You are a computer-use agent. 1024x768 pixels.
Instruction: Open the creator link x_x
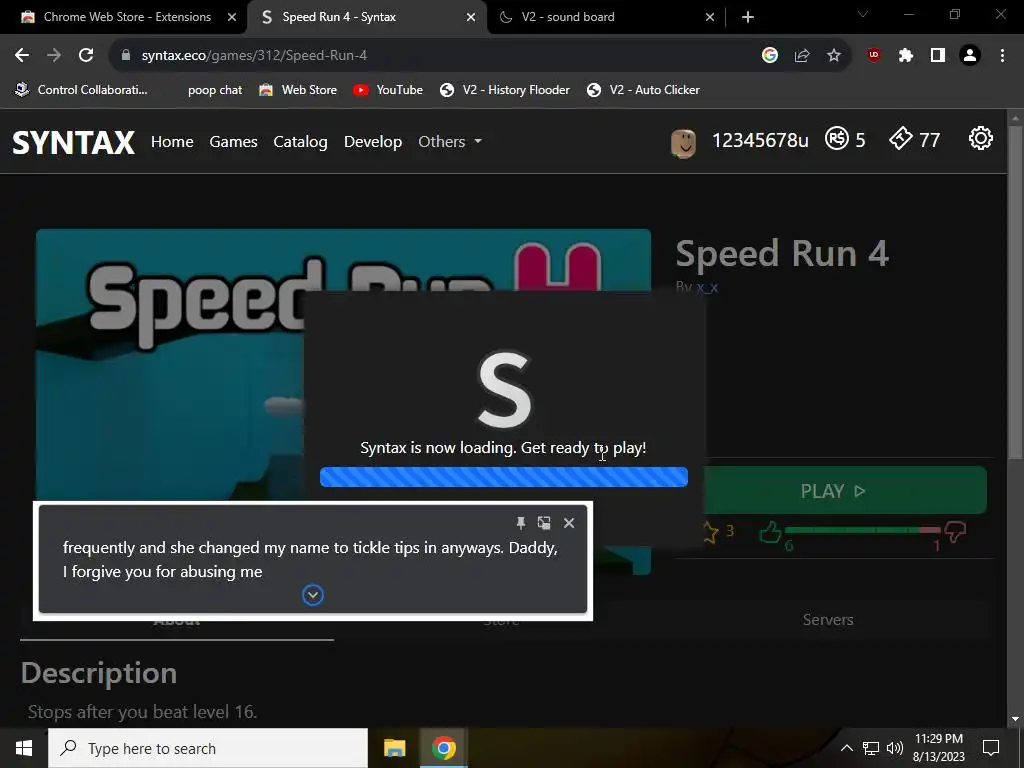tap(707, 287)
